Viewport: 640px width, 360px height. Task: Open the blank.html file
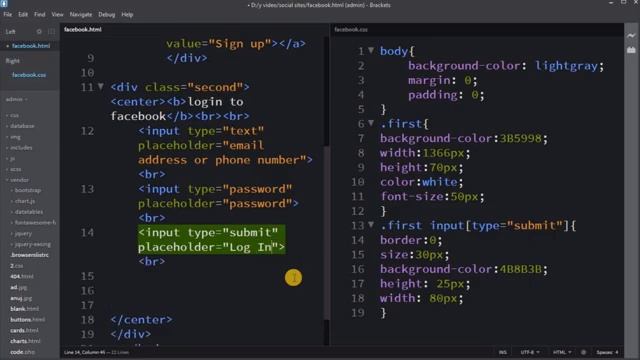tap(24, 309)
